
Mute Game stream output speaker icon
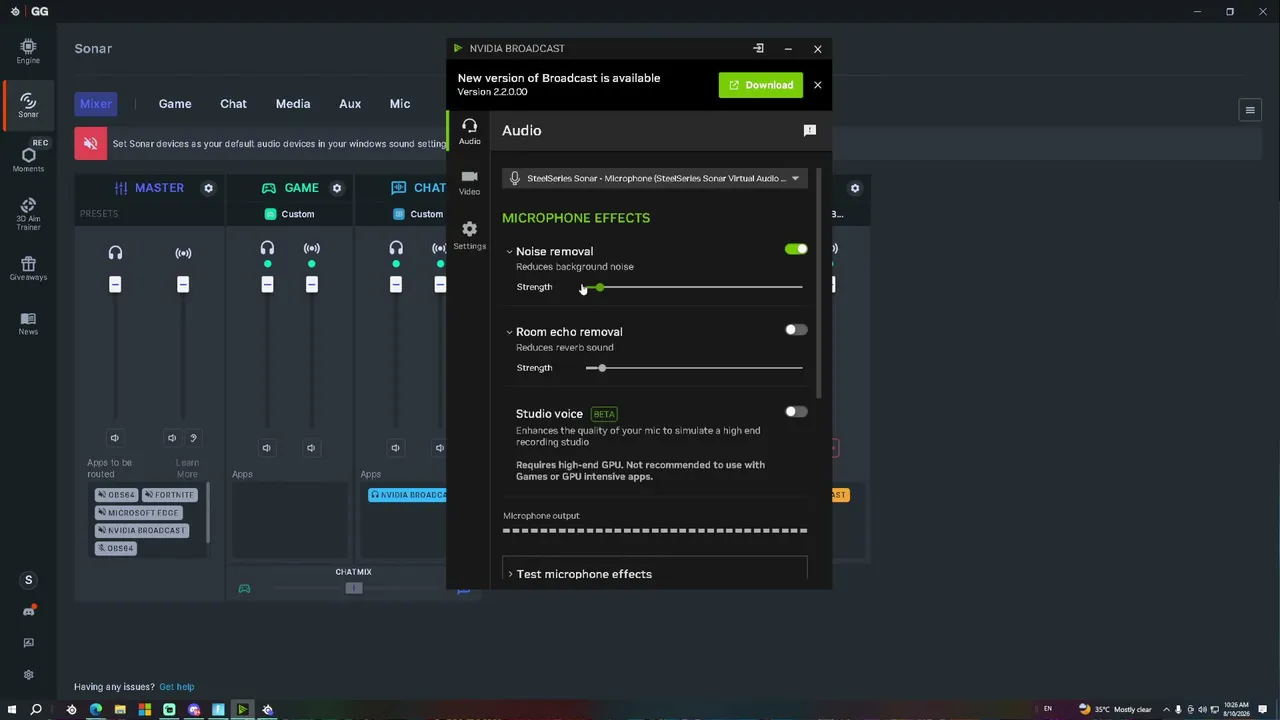311,448
